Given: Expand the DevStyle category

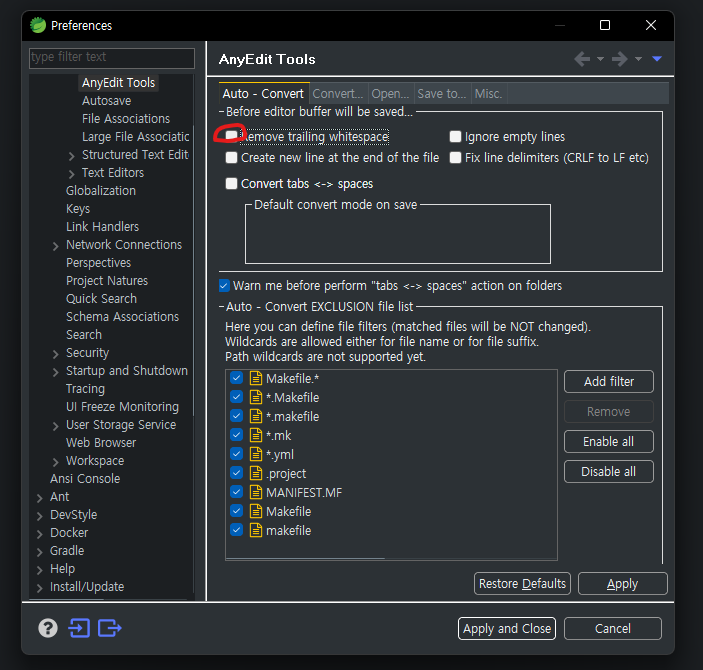Looking at the screenshot, I should pyautogui.click(x=39, y=516).
